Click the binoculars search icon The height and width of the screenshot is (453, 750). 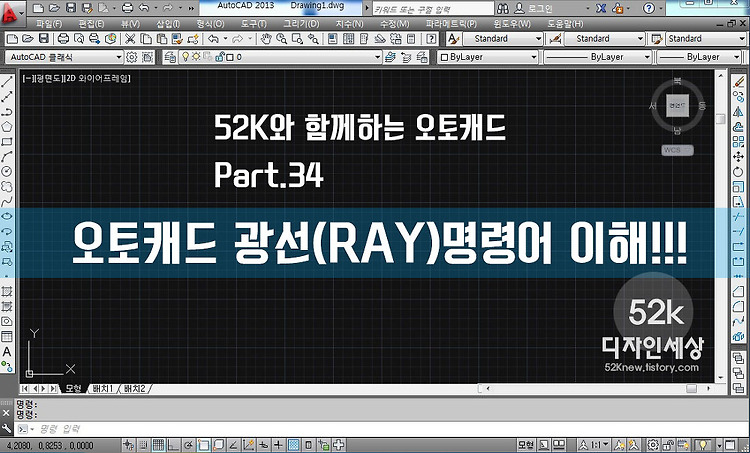[503, 8]
